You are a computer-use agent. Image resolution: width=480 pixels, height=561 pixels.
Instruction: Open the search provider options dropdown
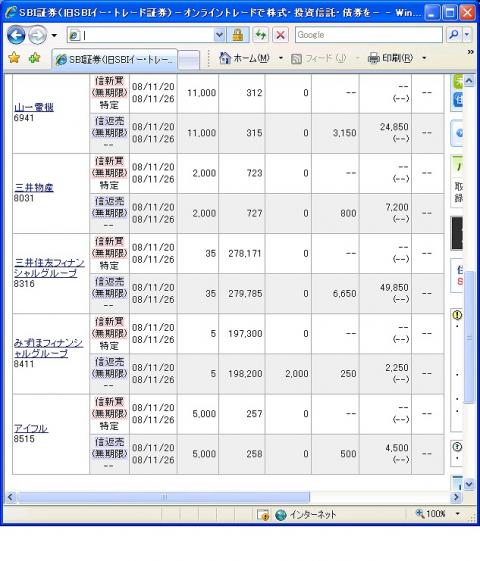click(467, 35)
